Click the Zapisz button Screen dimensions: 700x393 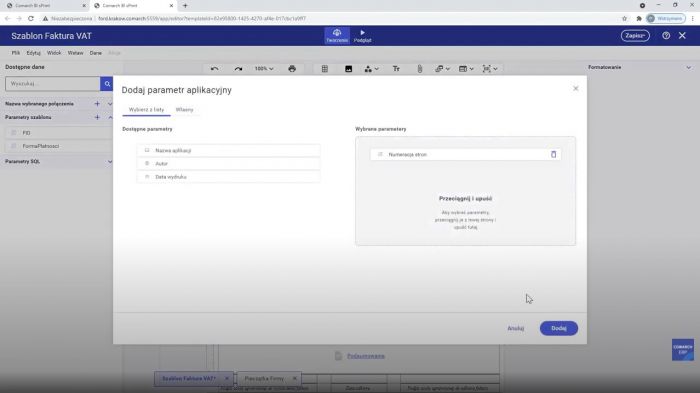(x=635, y=36)
